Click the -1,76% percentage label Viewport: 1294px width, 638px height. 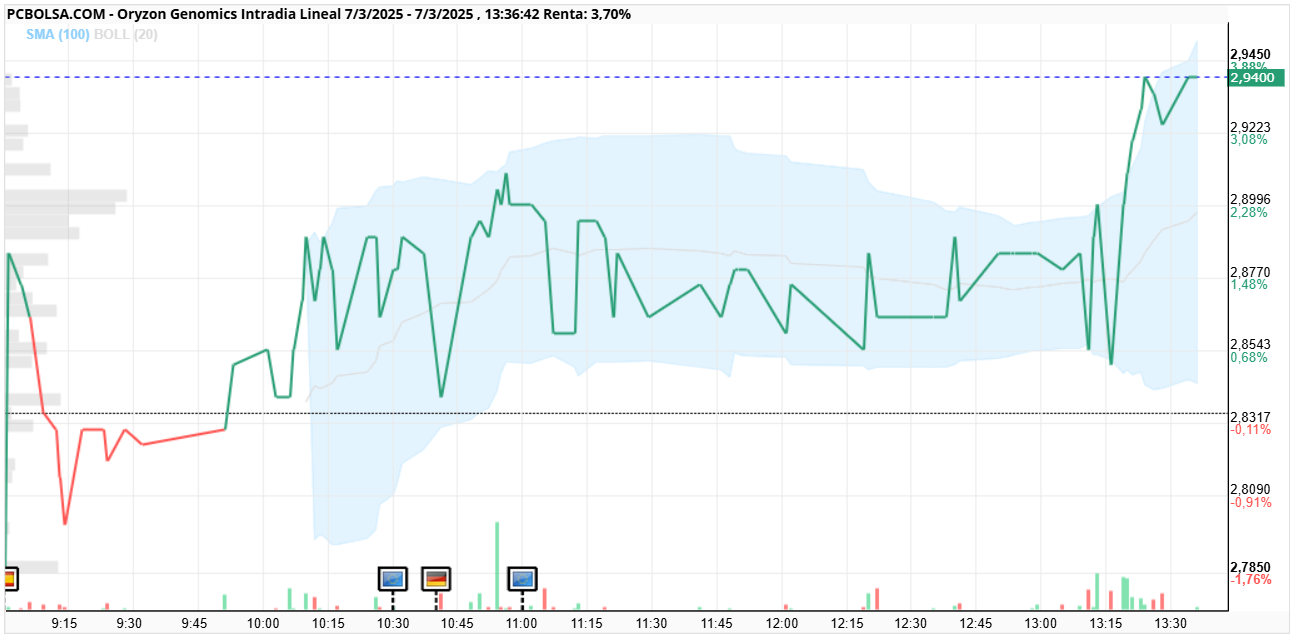point(1251,580)
